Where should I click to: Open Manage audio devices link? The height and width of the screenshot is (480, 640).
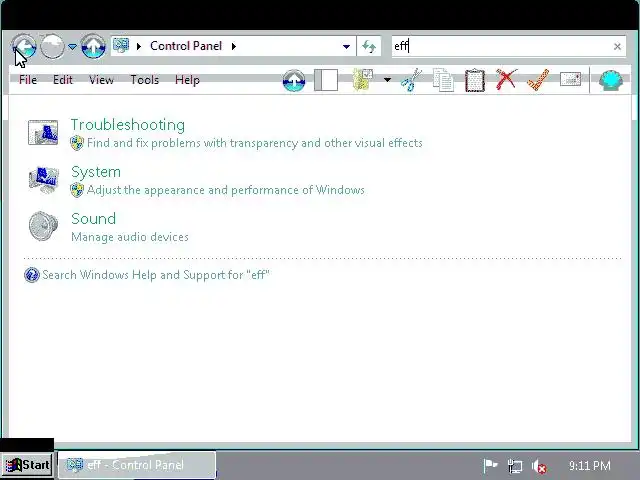(130, 237)
